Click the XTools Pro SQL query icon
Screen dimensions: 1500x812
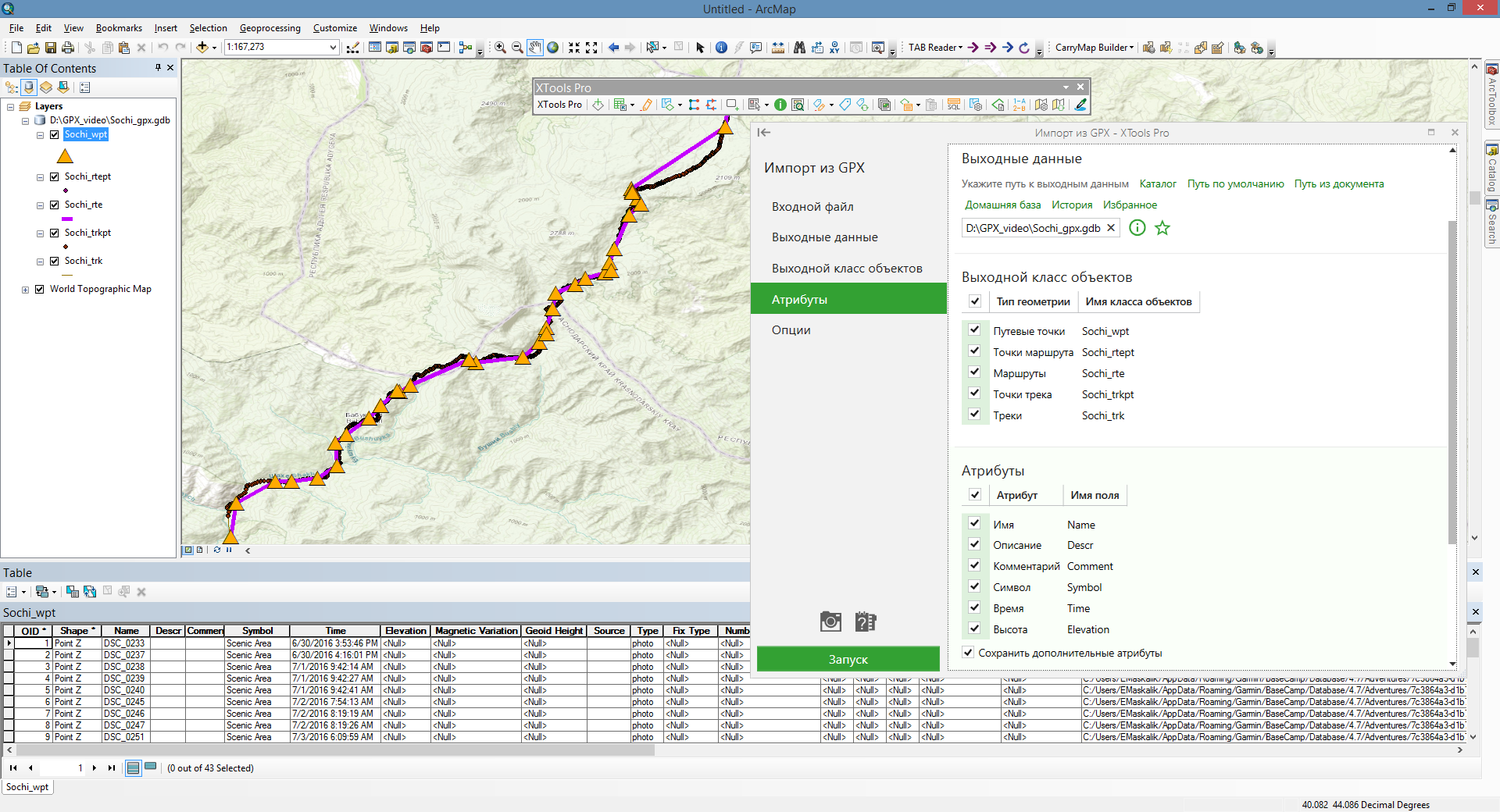click(954, 105)
